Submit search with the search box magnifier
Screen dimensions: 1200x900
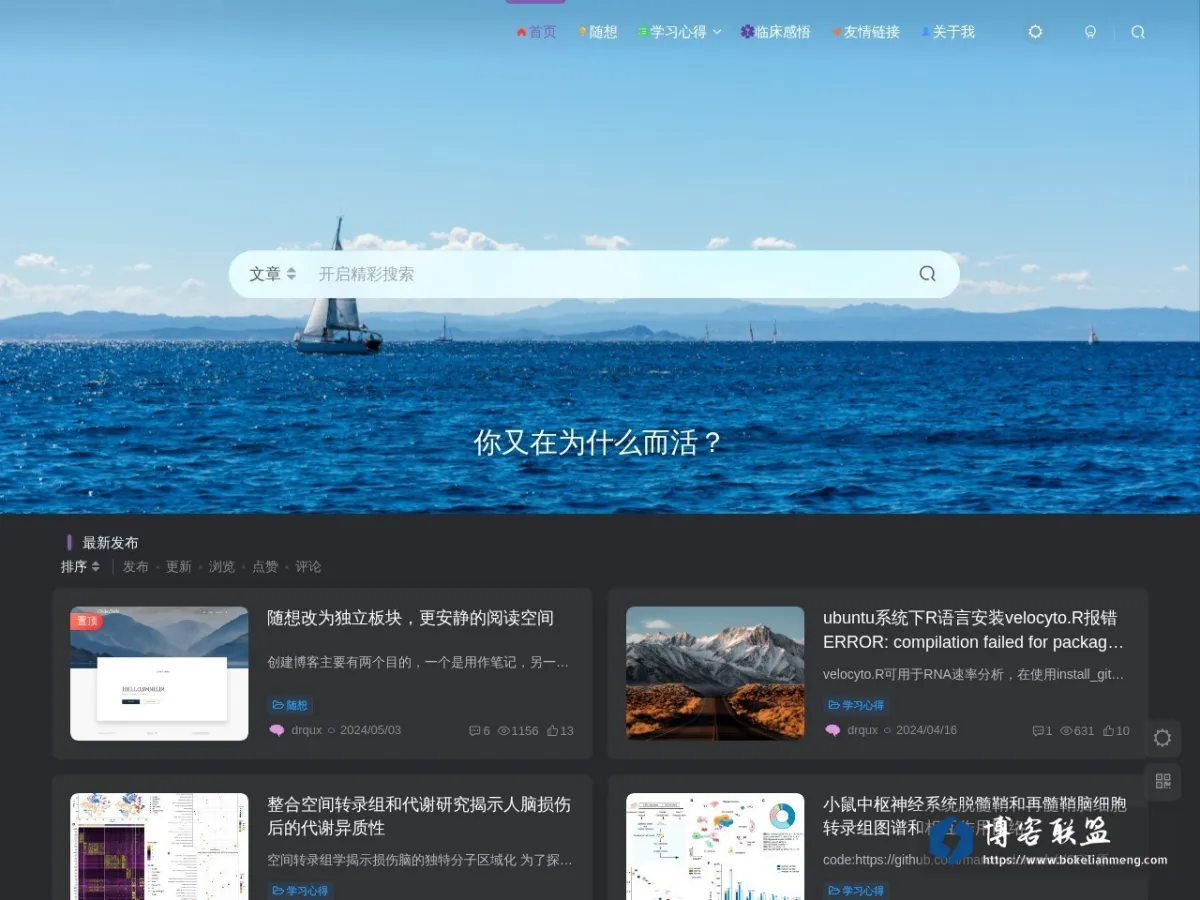[x=928, y=274]
